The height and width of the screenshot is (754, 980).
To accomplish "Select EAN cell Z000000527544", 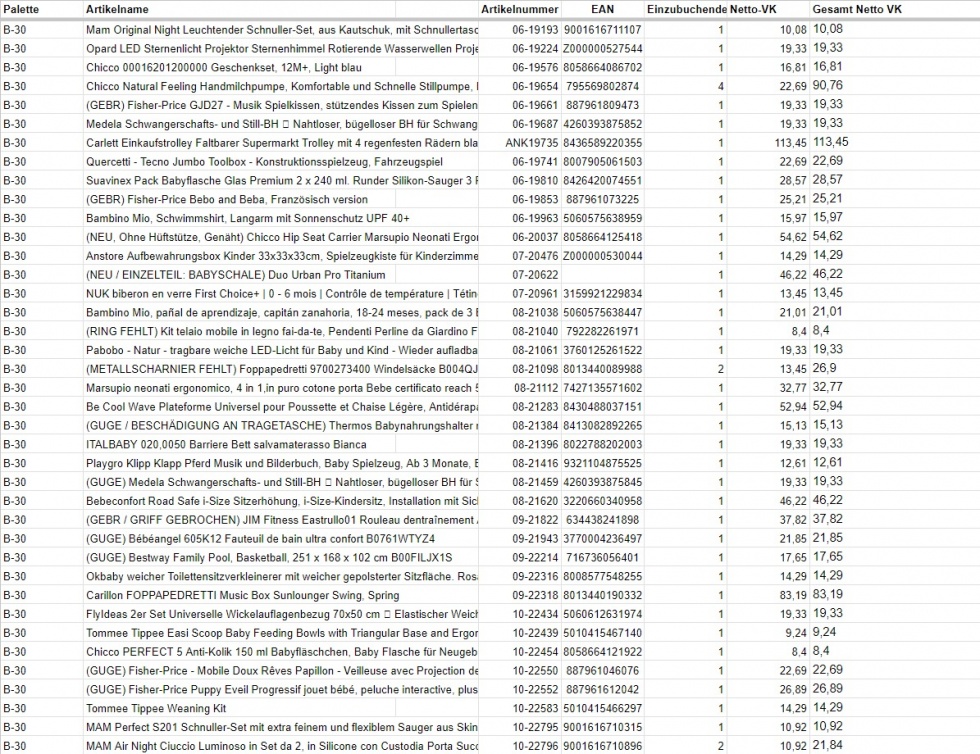I will pyautogui.click(x=602, y=48).
